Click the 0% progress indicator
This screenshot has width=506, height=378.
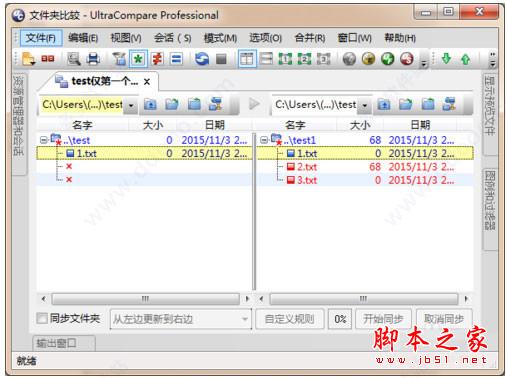340,319
